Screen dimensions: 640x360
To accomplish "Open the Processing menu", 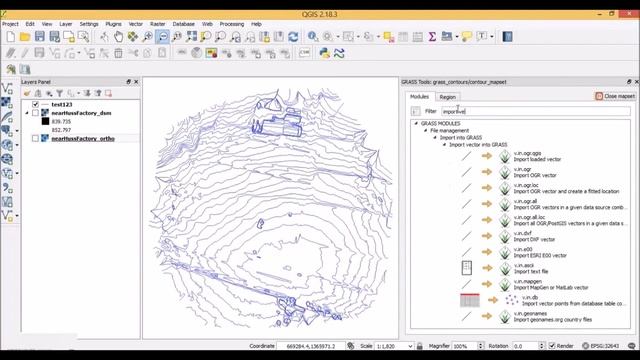I will coord(231,24).
